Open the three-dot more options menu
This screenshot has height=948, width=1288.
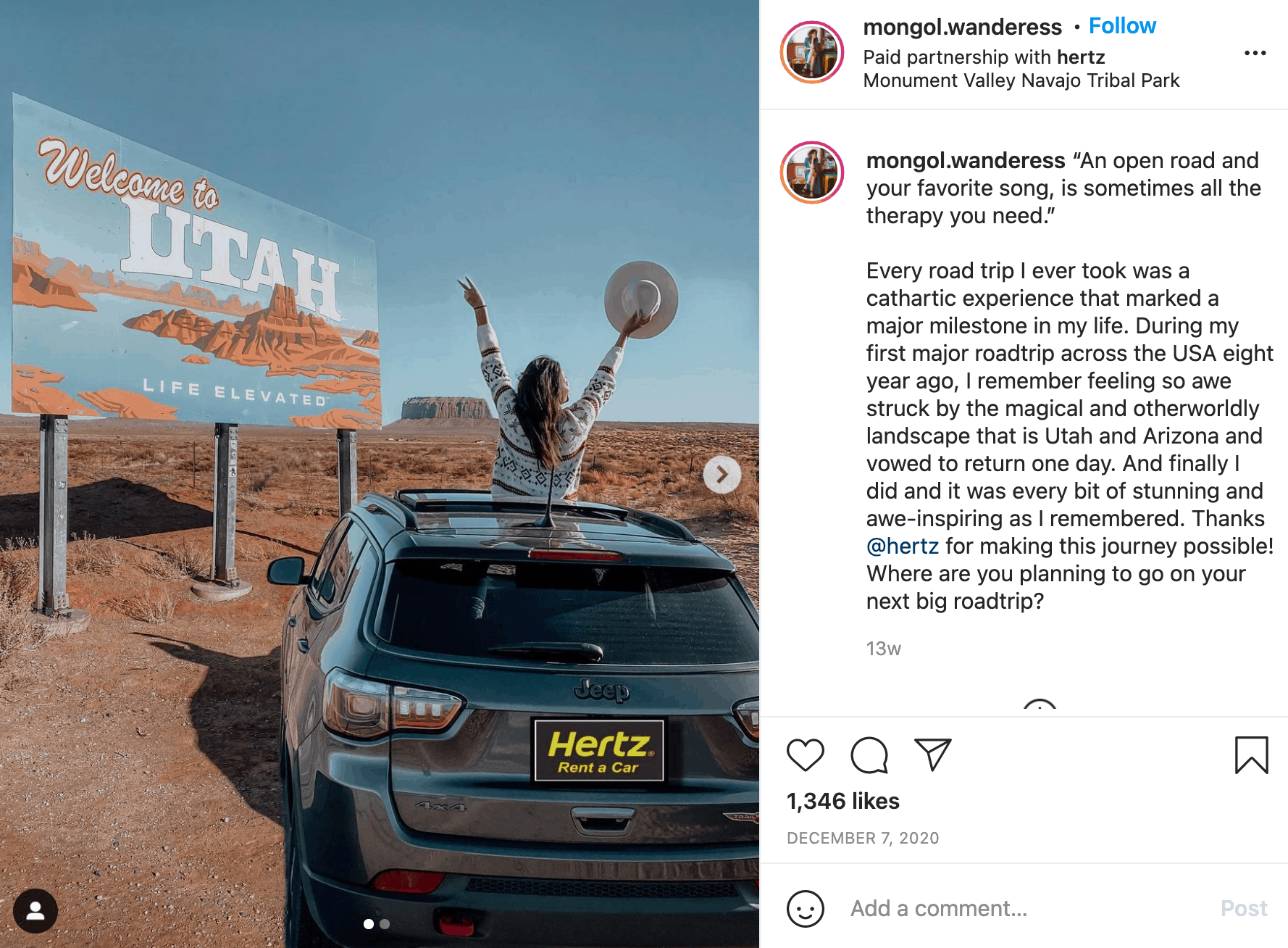coord(1255,53)
